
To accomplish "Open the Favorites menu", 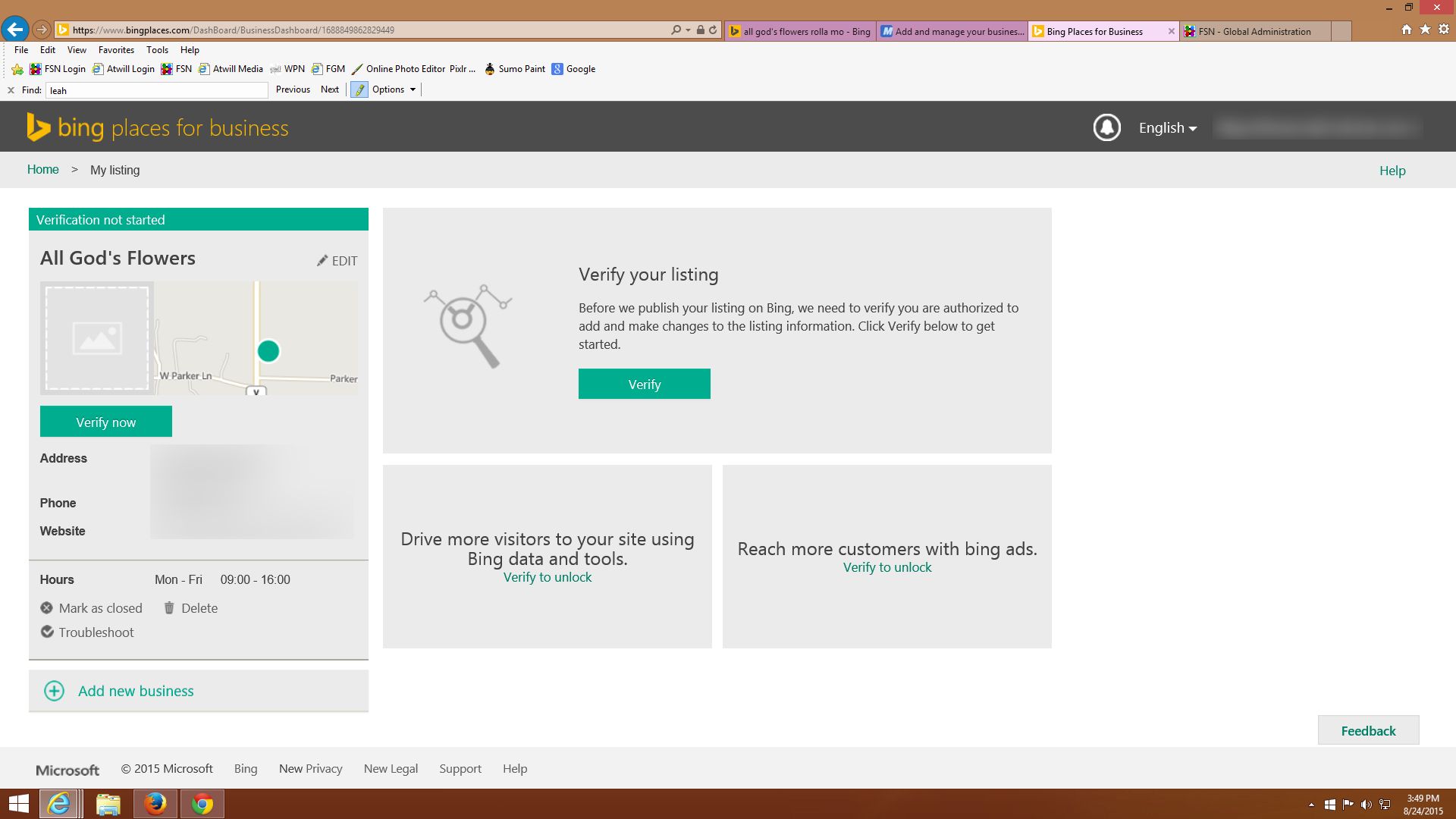I will [116, 50].
